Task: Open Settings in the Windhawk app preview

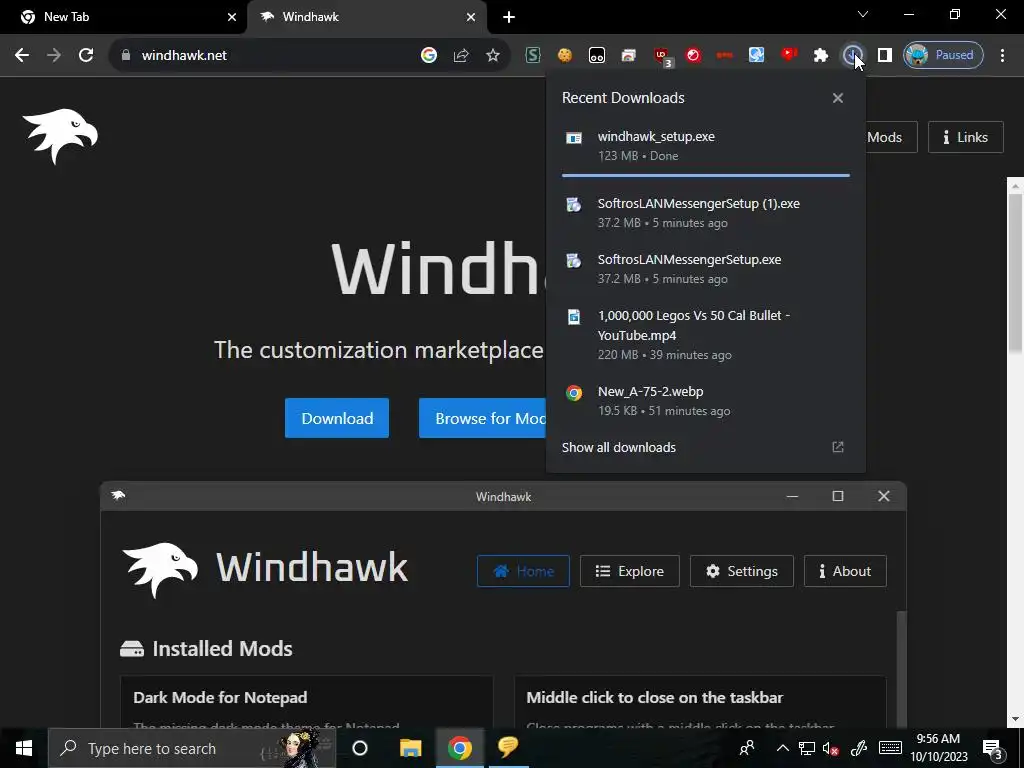Action: pos(742,571)
